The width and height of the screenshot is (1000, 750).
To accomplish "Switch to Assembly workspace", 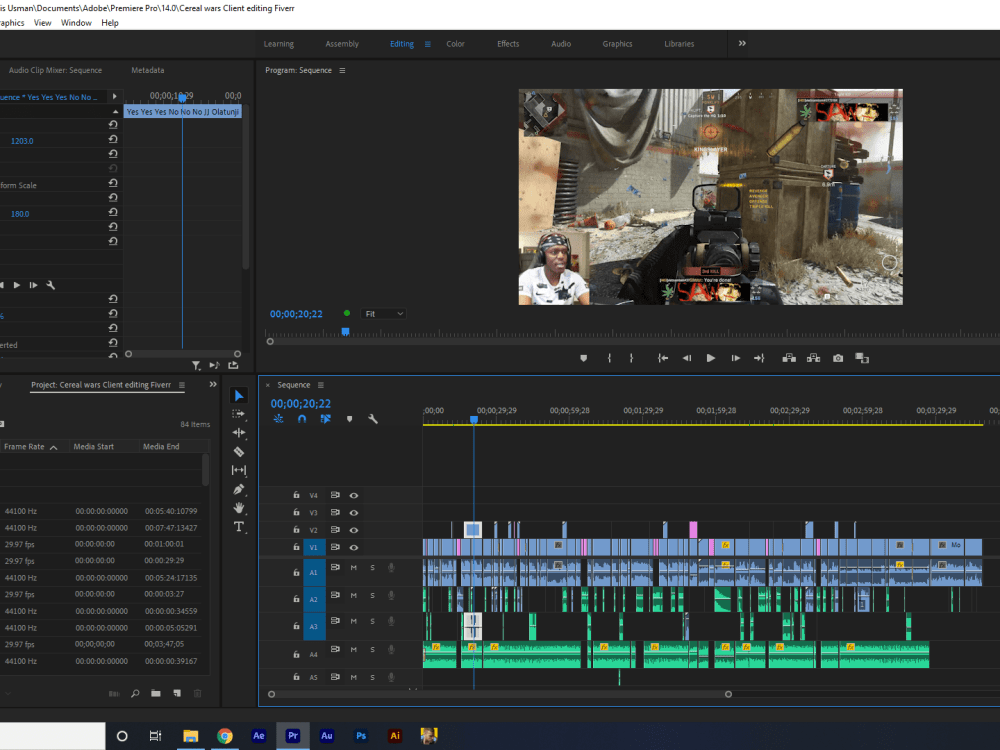I will (x=342, y=44).
